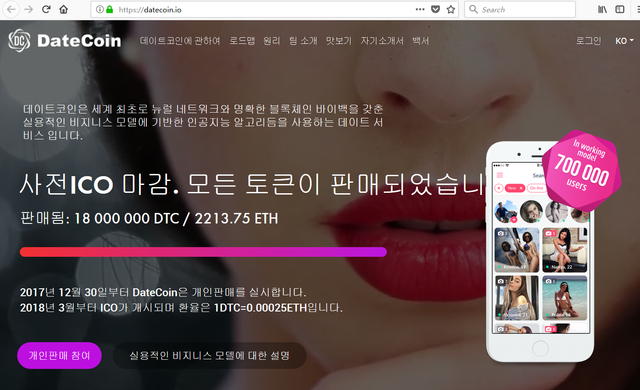Select first round avatar in phone mockup
Image resolution: width=640 pixels, height=390 pixels.
click(506, 211)
